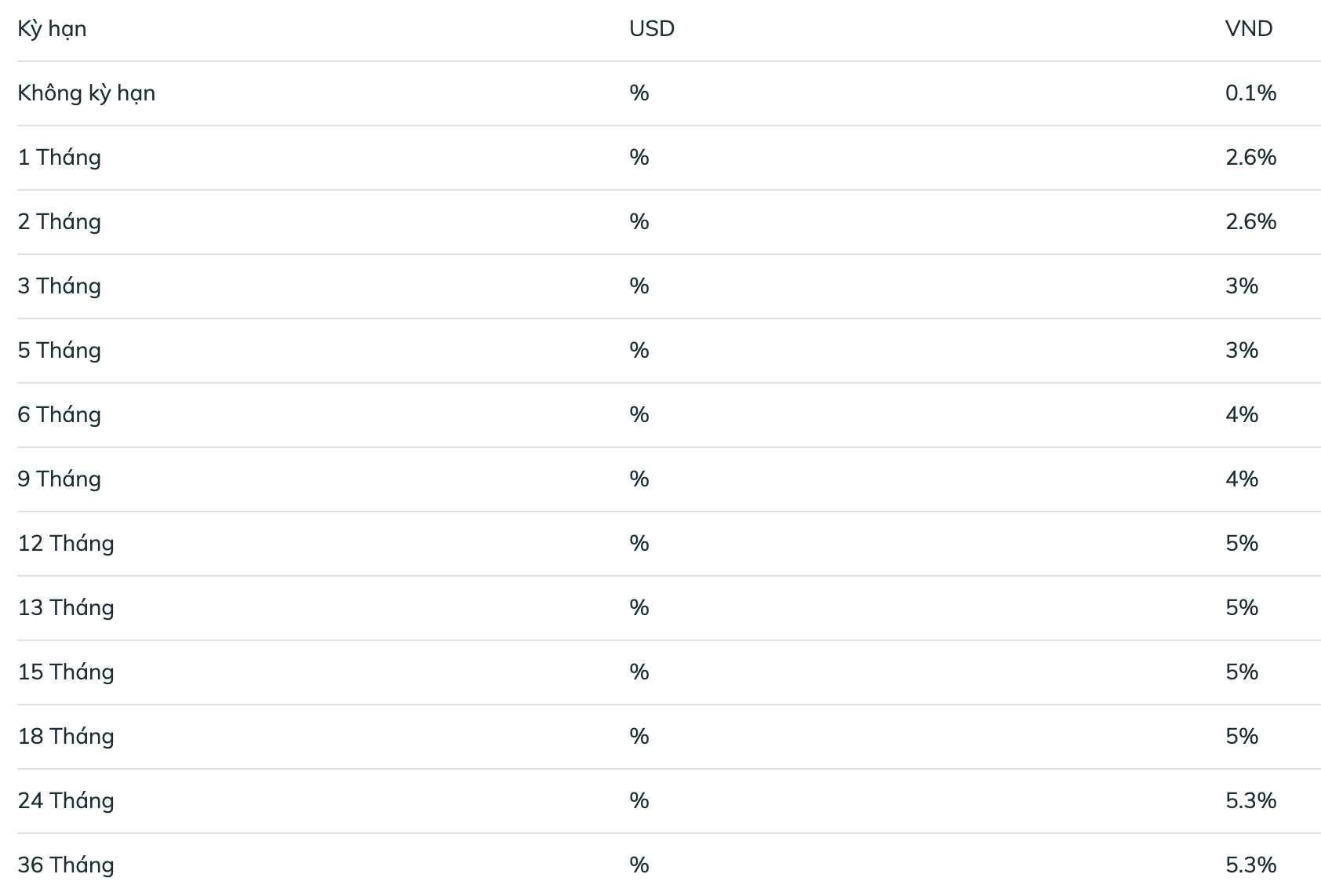
Task: Click the USD column header
Action: coord(651,29)
